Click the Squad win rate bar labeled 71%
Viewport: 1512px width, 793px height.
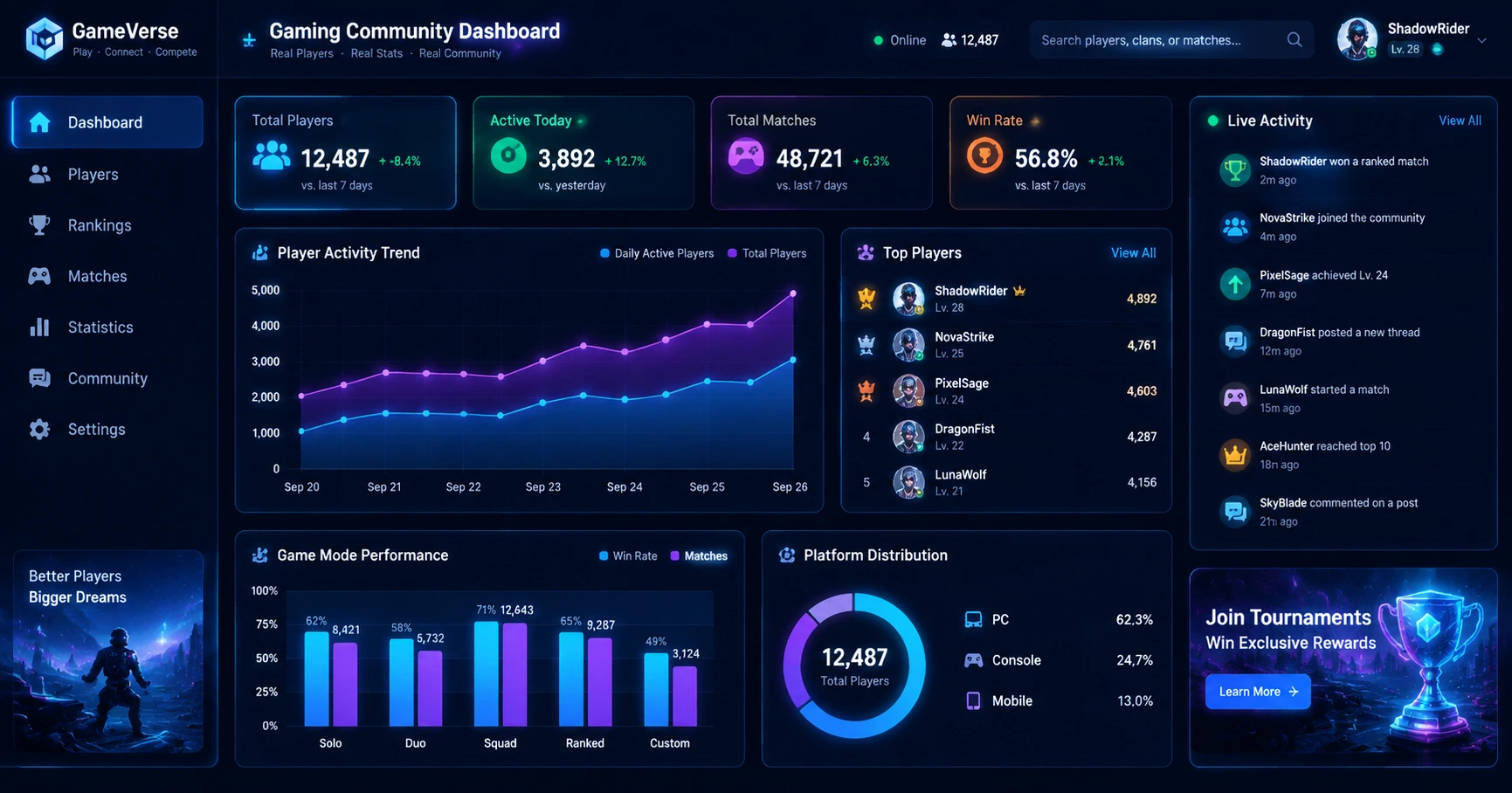tap(487, 673)
